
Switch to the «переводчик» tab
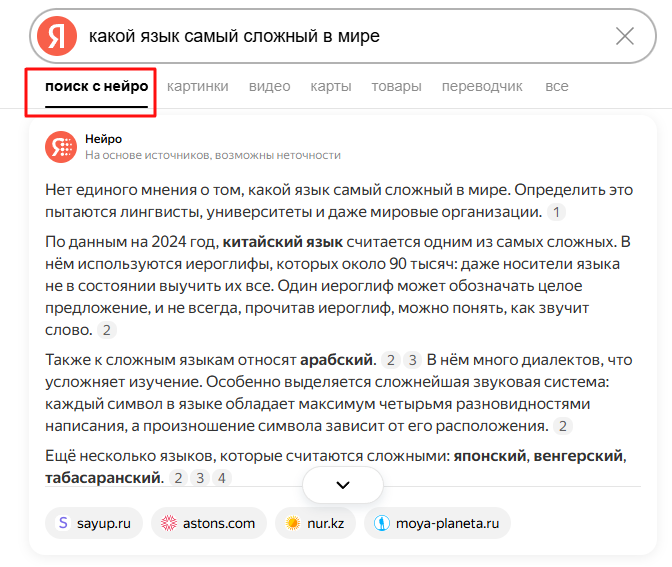pyautogui.click(x=482, y=87)
